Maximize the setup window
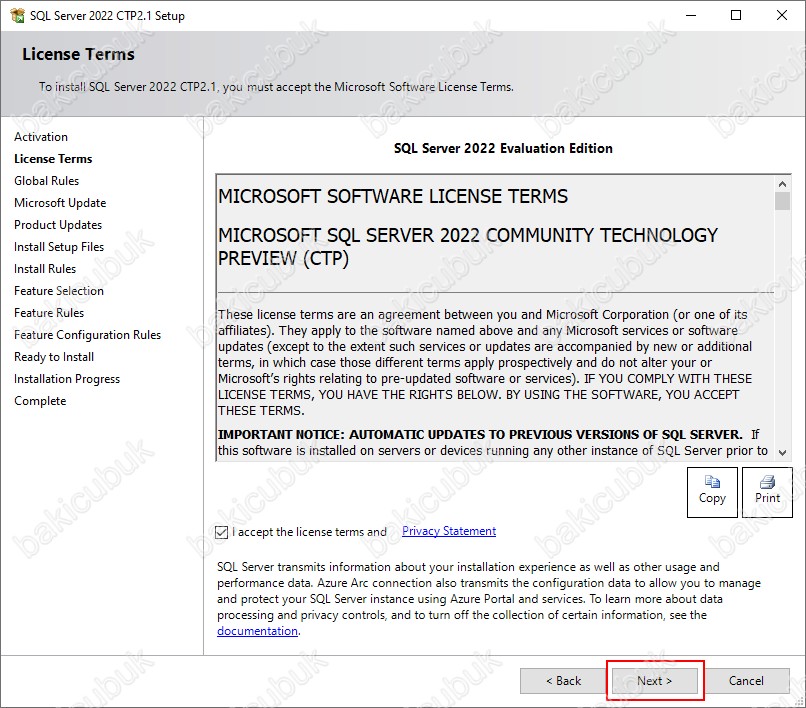Viewport: 806px width, 708px height. click(x=736, y=15)
